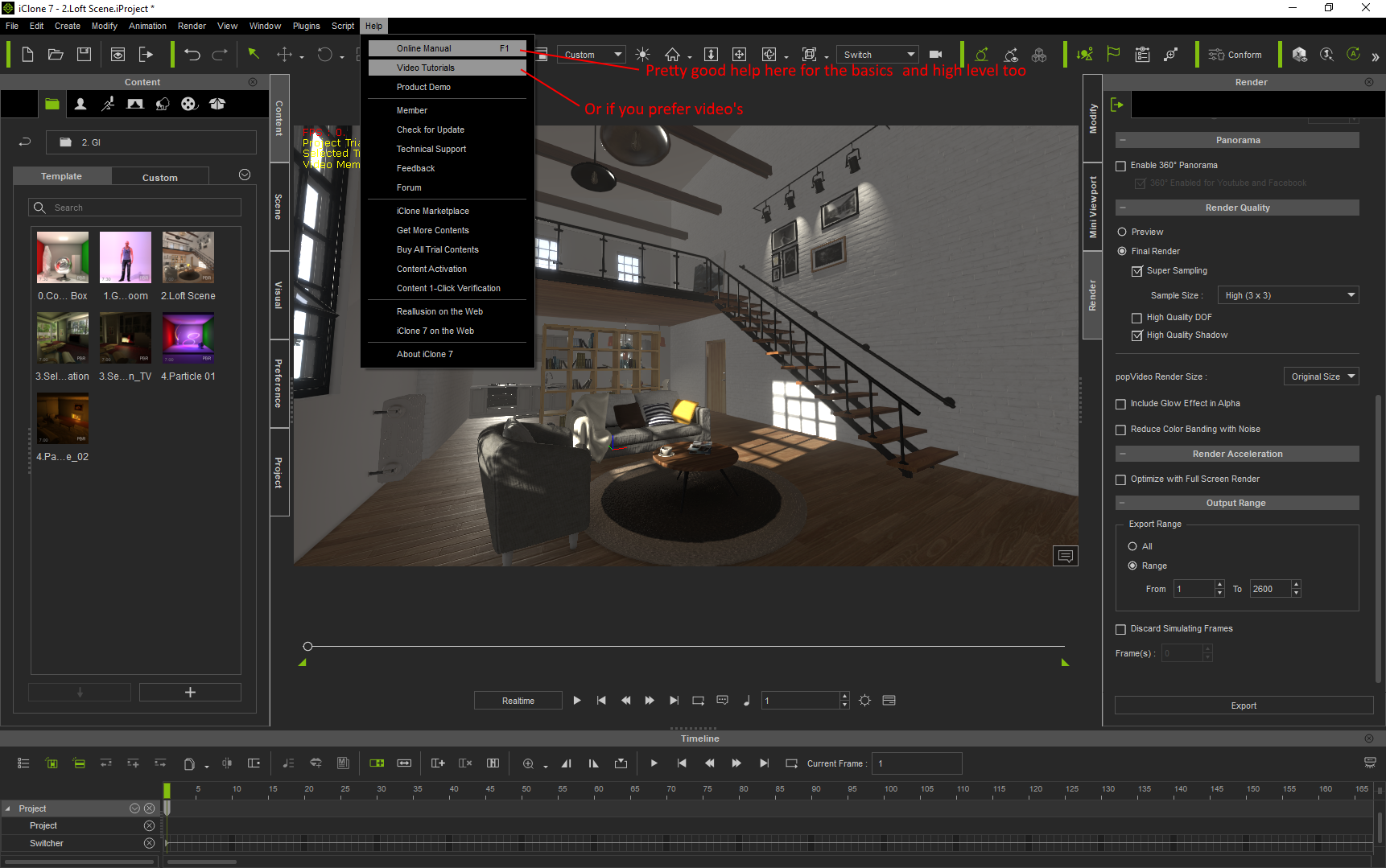
Task: Click the Home camera view icon
Action: pos(672,55)
